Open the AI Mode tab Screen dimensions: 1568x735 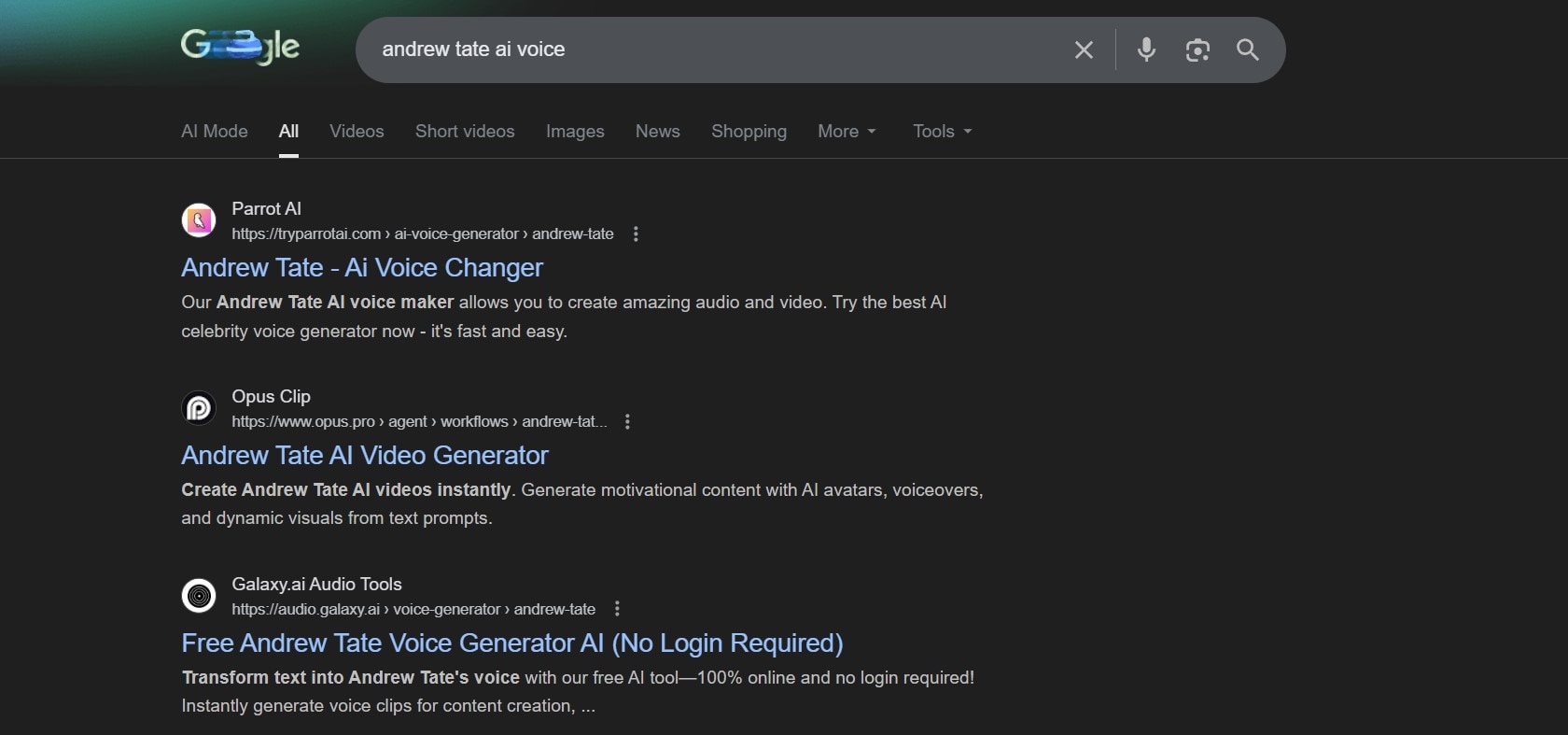[x=215, y=132]
